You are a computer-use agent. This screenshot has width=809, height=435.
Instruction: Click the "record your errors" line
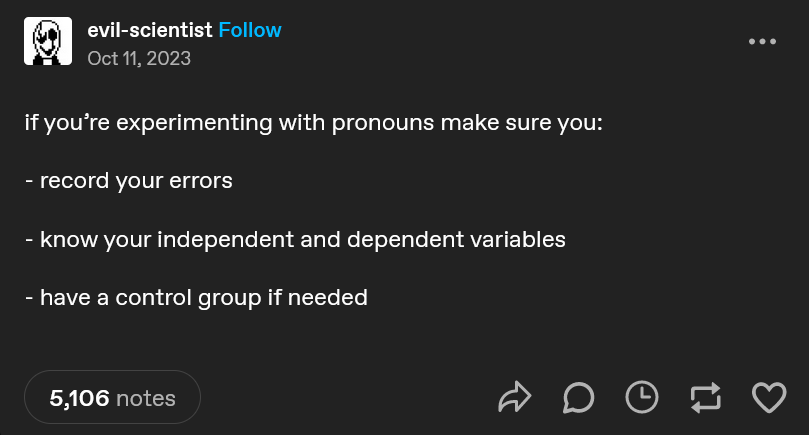pyautogui.click(x=128, y=181)
